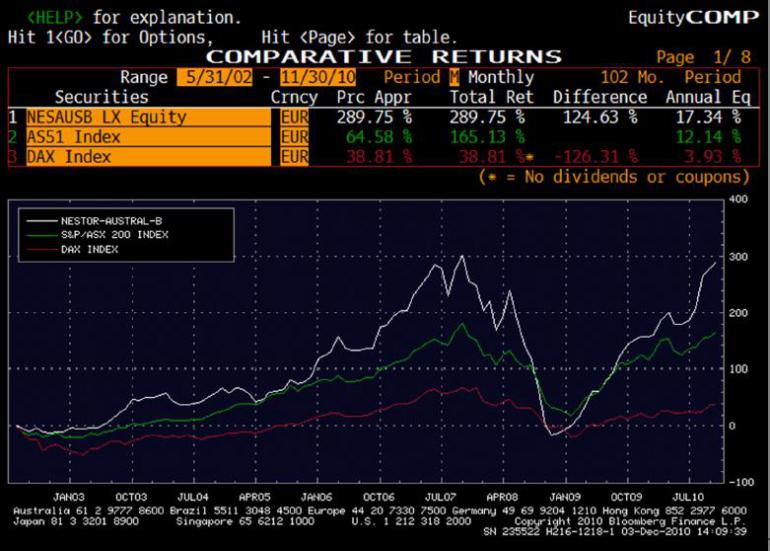This screenshot has width=770, height=551.
Task: Click AS51 total return 165.13 %
Action: (x=487, y=137)
